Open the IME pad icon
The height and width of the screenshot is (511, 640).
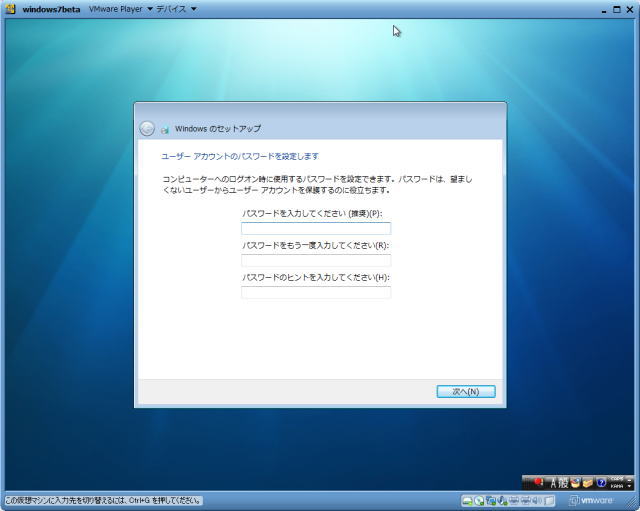(576, 483)
